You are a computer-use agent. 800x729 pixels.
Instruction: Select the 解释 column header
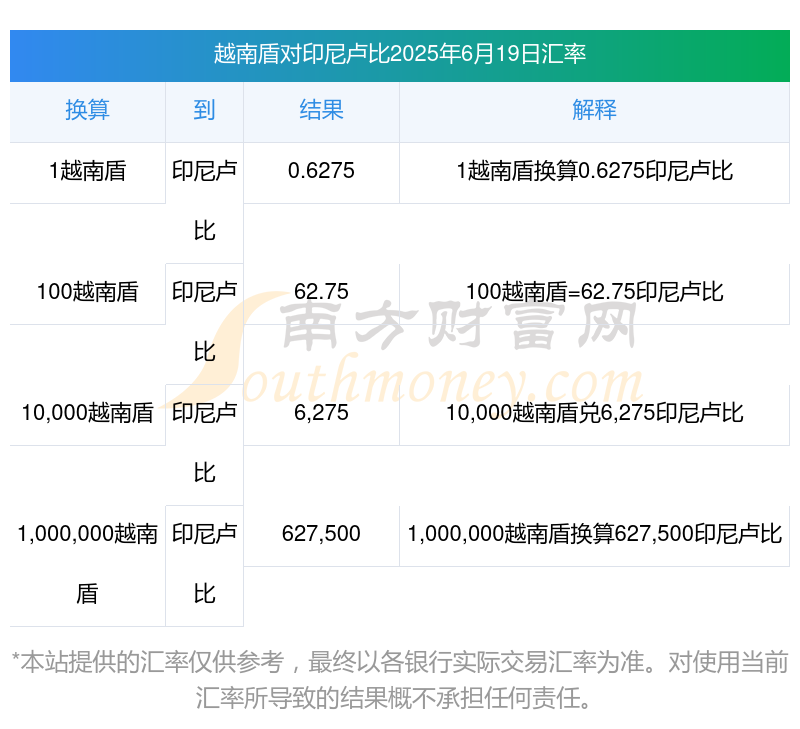594,111
